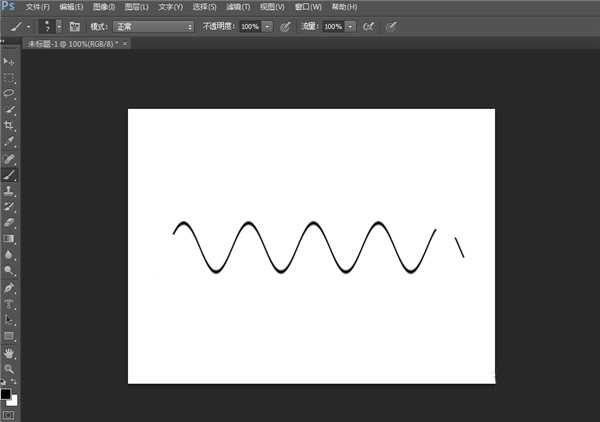Select the Eraser tool
Image resolution: width=600 pixels, height=422 pixels.
8,222
